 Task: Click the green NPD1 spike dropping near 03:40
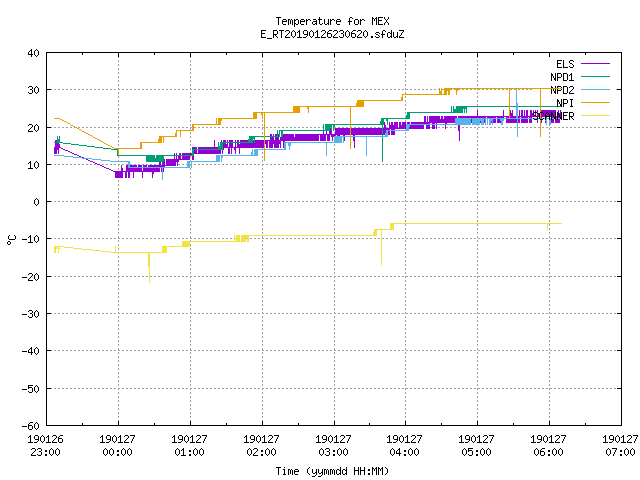[x=382, y=142]
